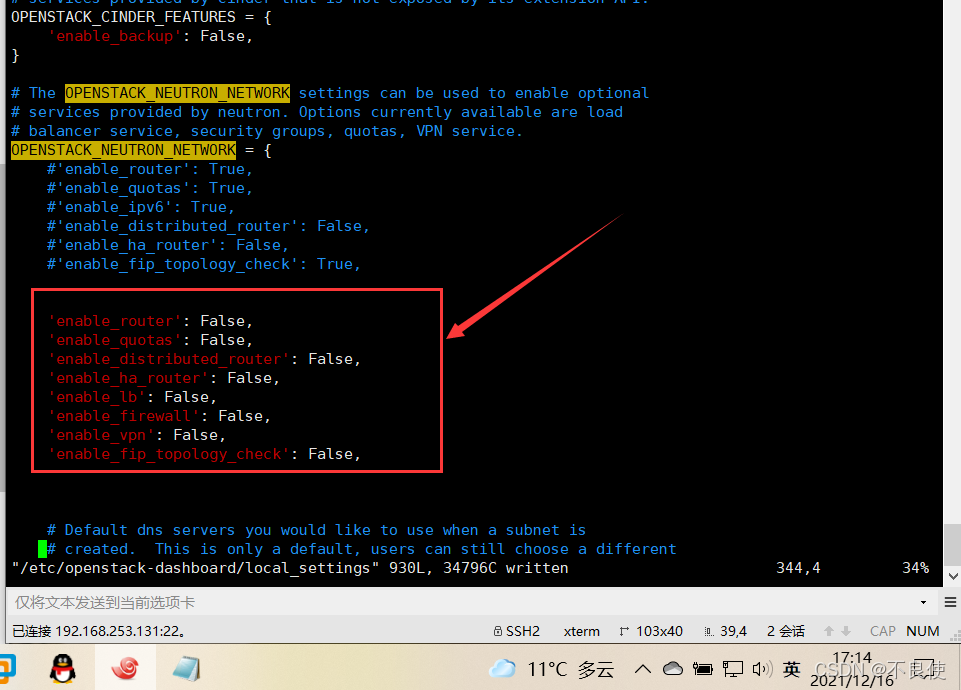Click the 34% vim scroll percentage
The width and height of the screenshot is (961, 690).
coord(915,568)
